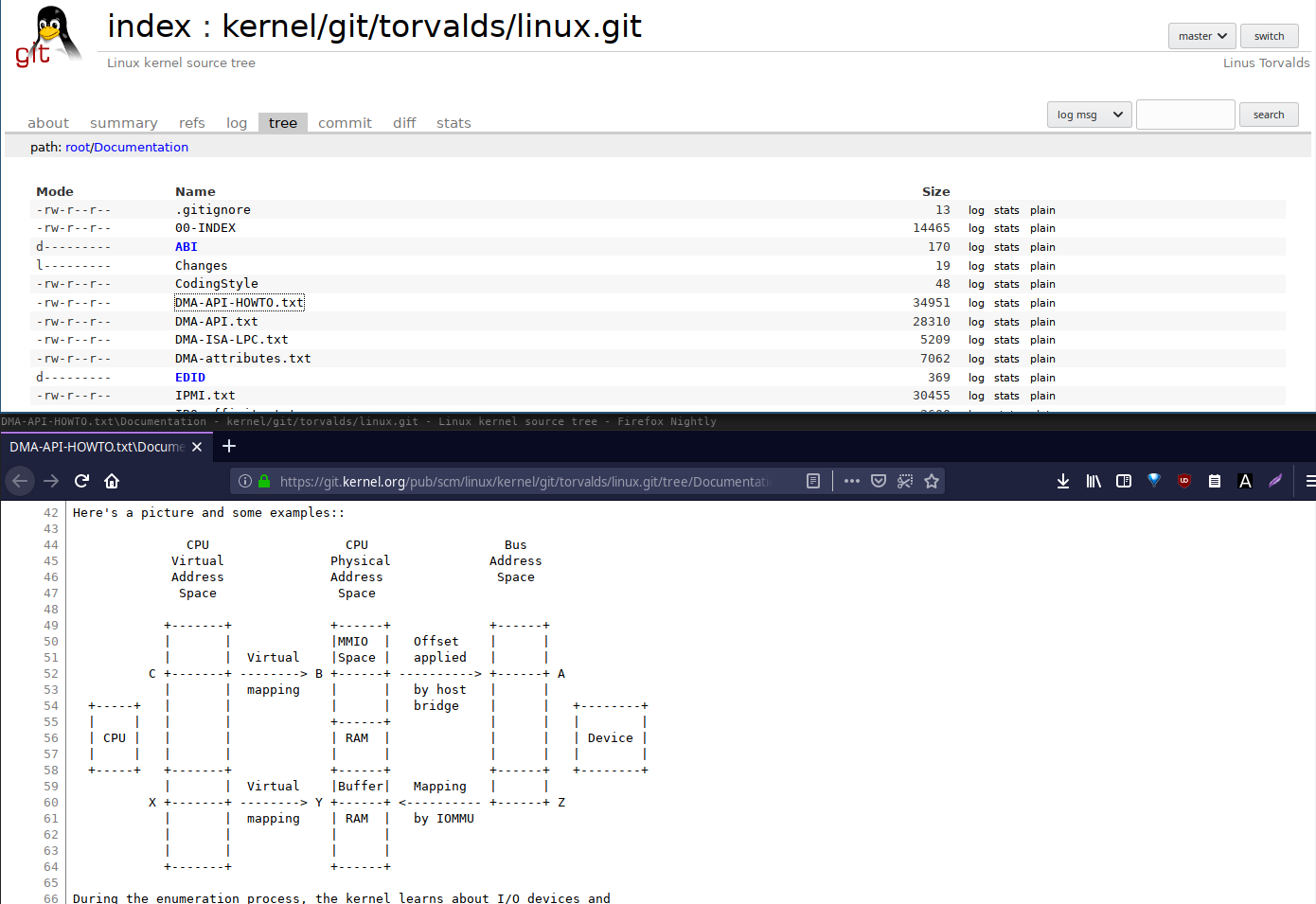Viewport: 1316px width, 904px height.
Task: Click the Firefox forward arrow button
Action: (x=51, y=481)
